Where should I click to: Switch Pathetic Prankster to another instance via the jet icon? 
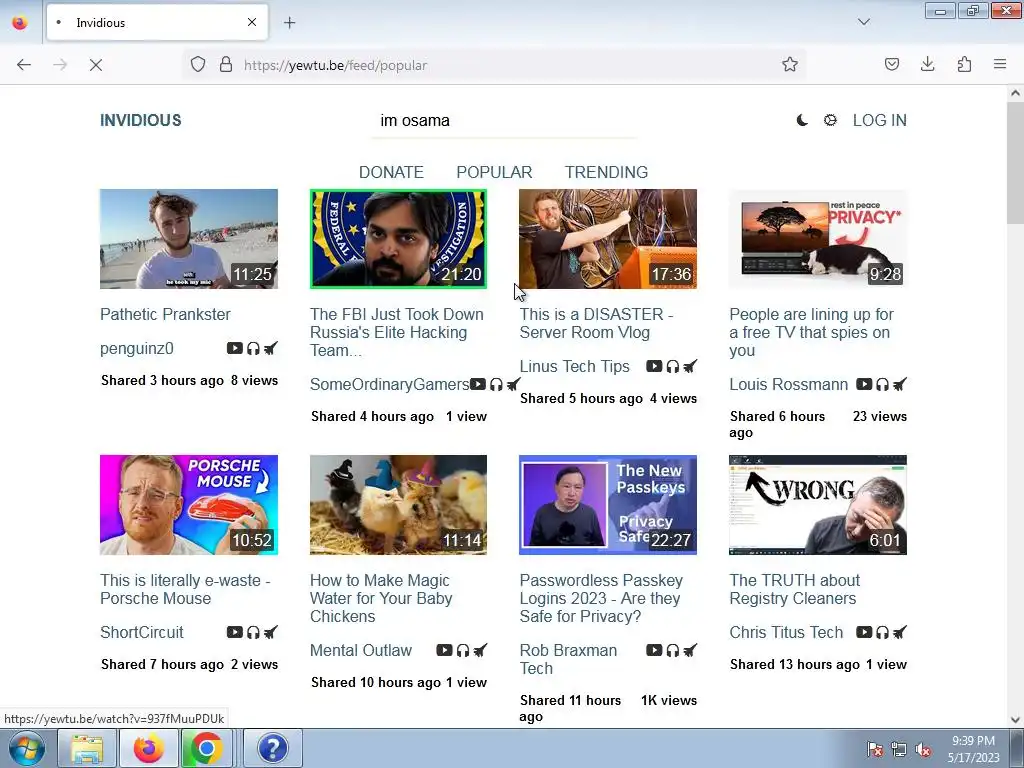[x=270, y=348]
